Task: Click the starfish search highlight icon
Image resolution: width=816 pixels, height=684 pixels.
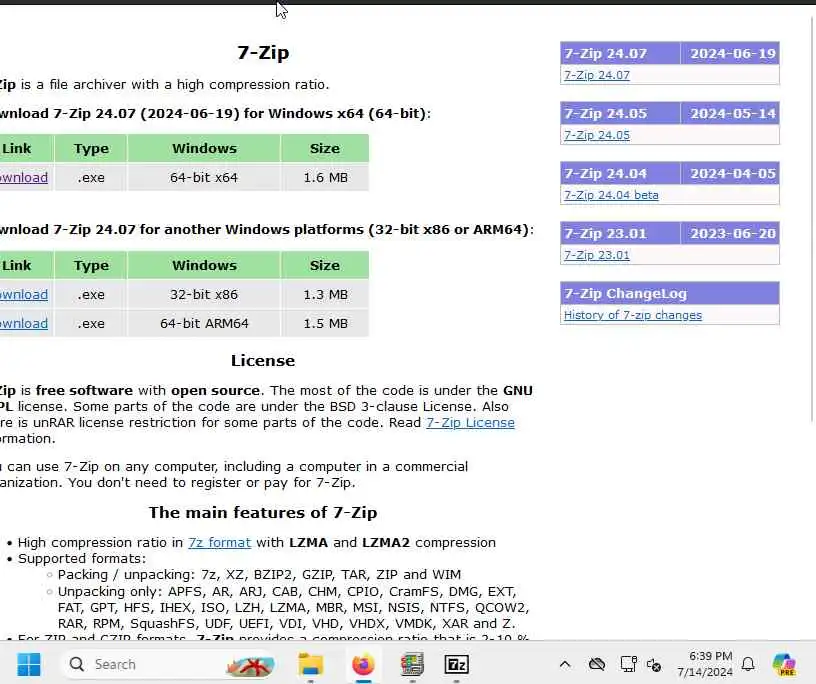Action: point(251,665)
